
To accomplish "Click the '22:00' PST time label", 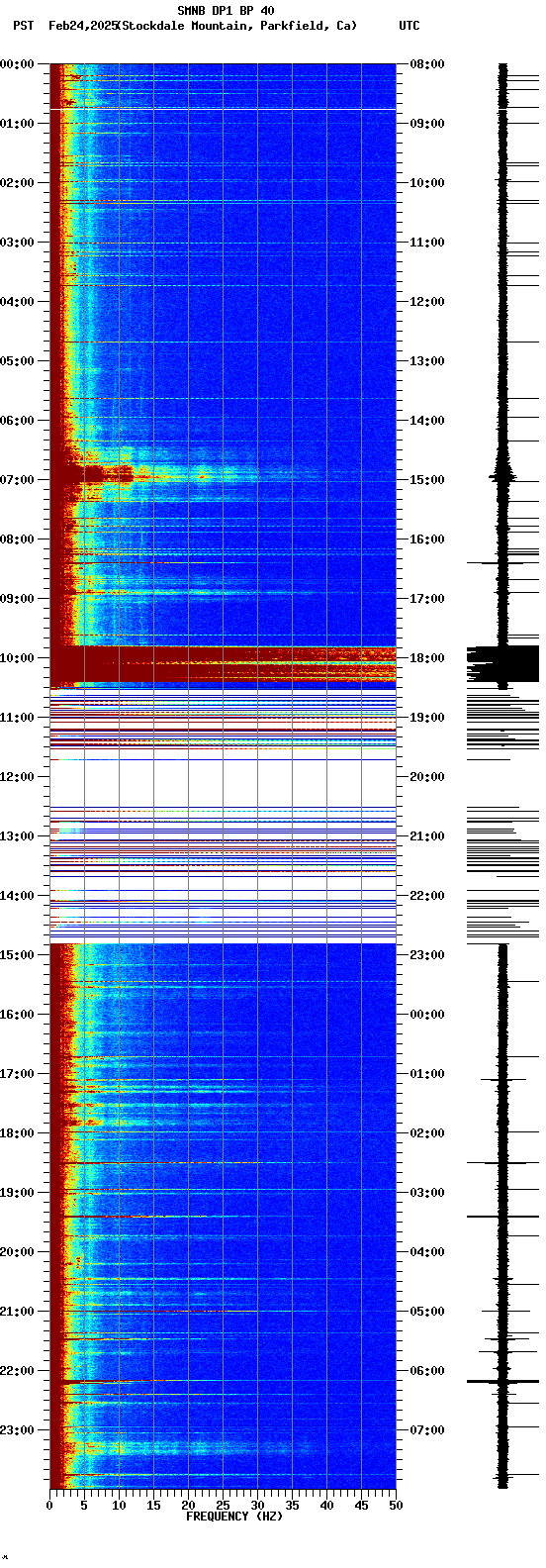I will [17, 1371].
